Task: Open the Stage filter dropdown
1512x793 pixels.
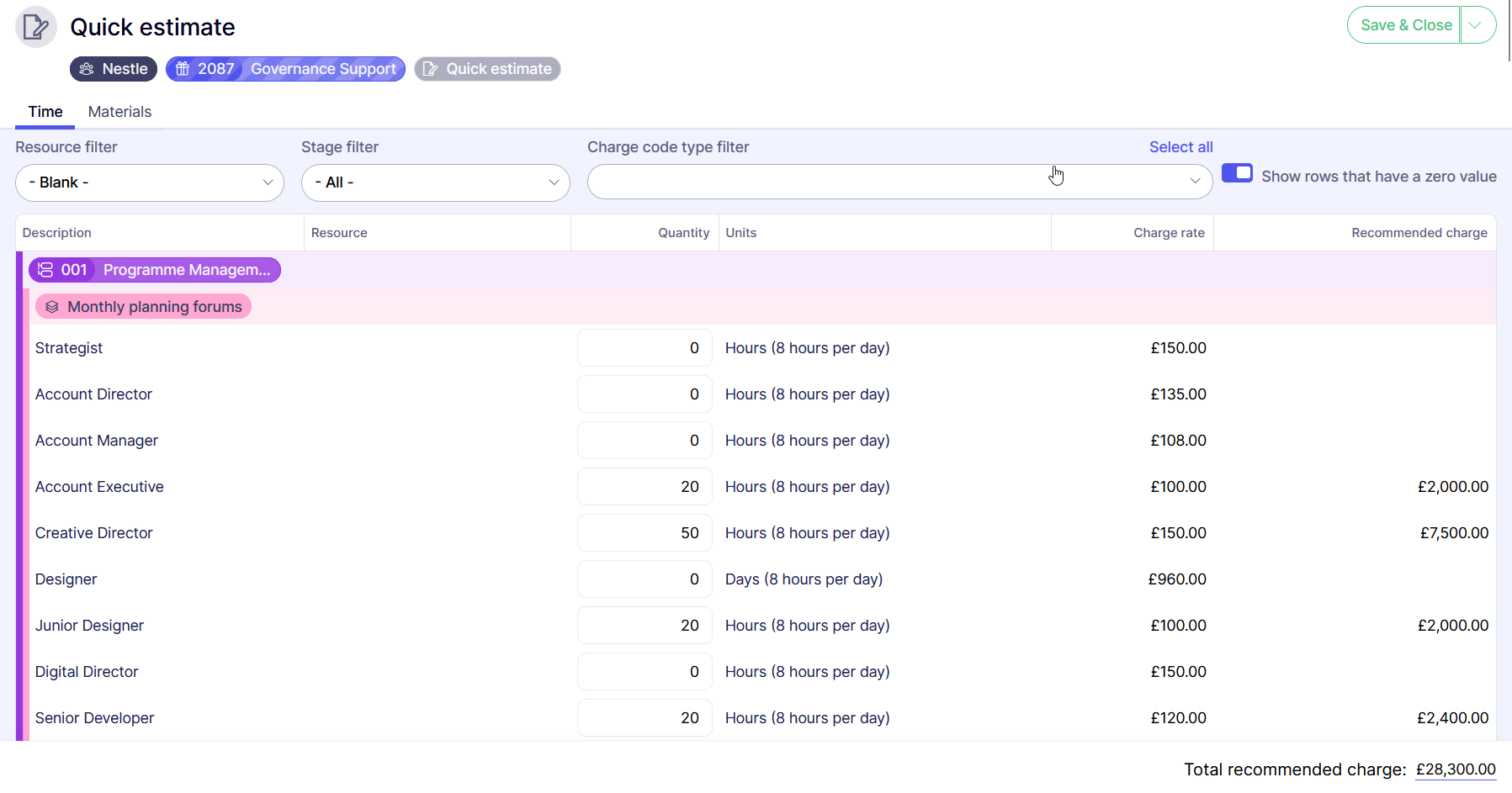Action: tap(436, 182)
